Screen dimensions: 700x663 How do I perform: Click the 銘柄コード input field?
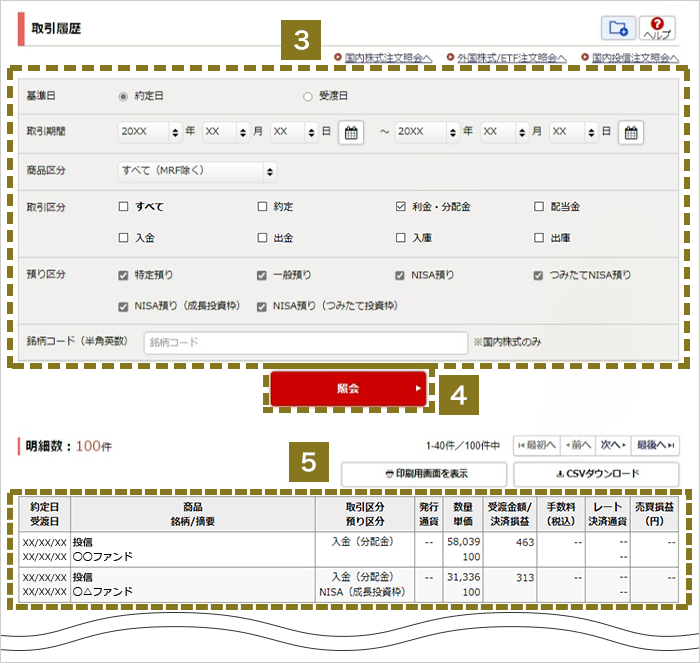305,342
